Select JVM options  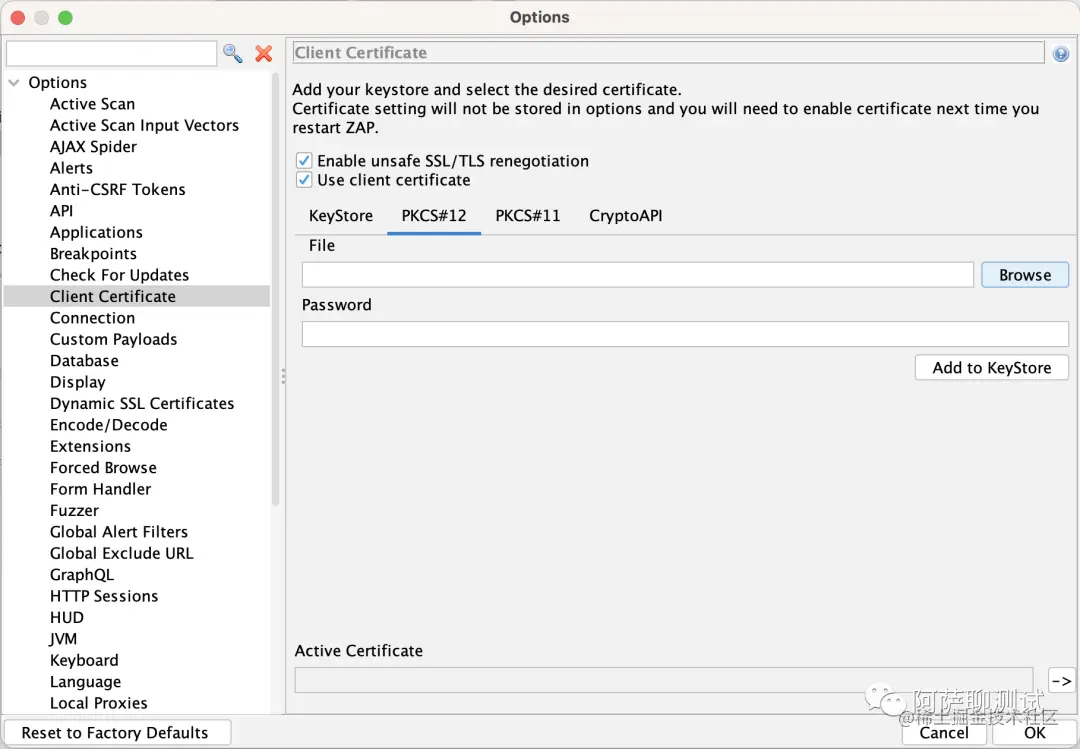(63, 638)
